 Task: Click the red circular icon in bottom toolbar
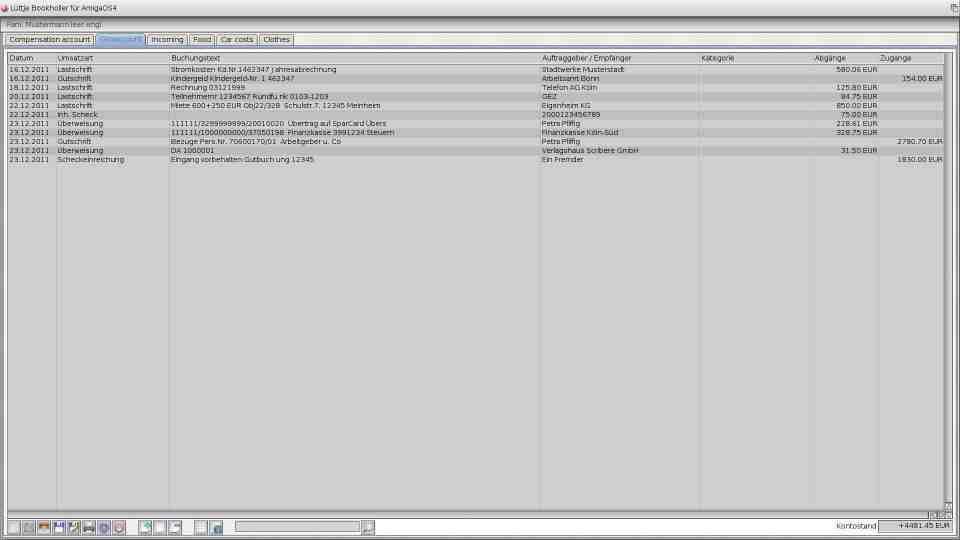[119, 527]
